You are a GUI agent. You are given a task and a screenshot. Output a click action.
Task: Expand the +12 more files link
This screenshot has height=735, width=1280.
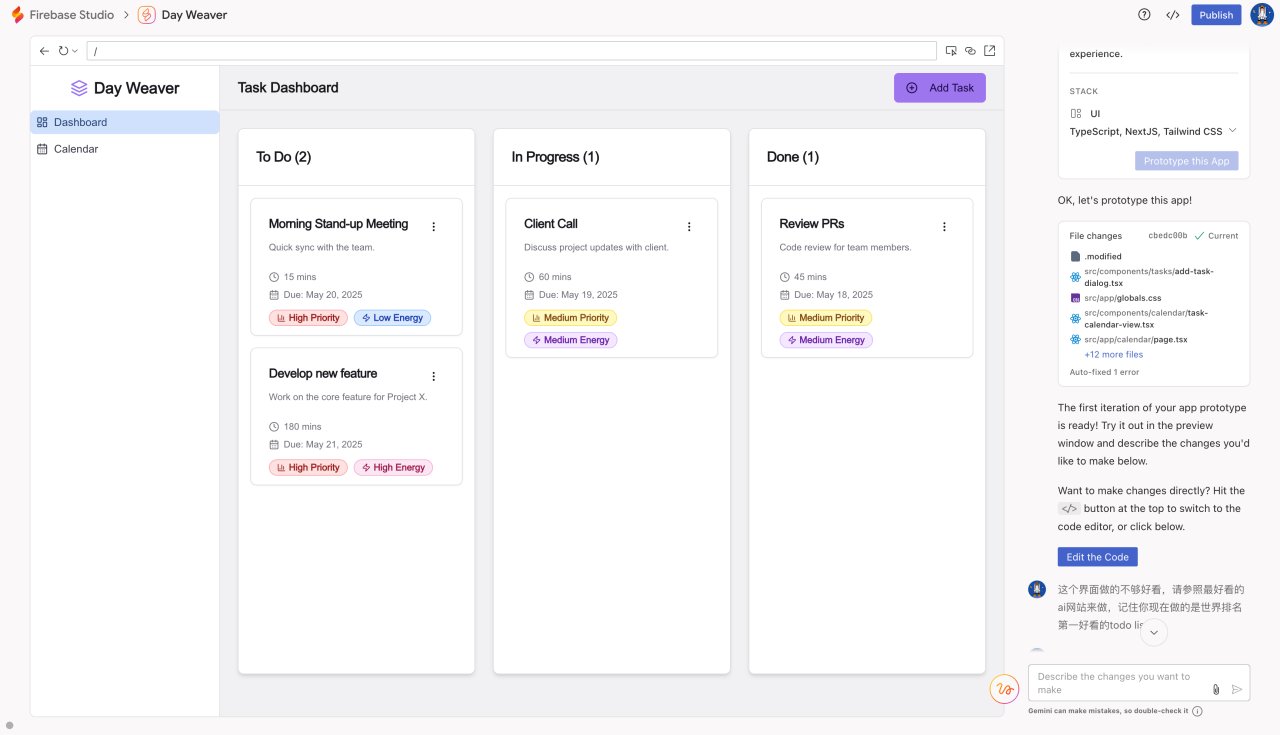1113,355
